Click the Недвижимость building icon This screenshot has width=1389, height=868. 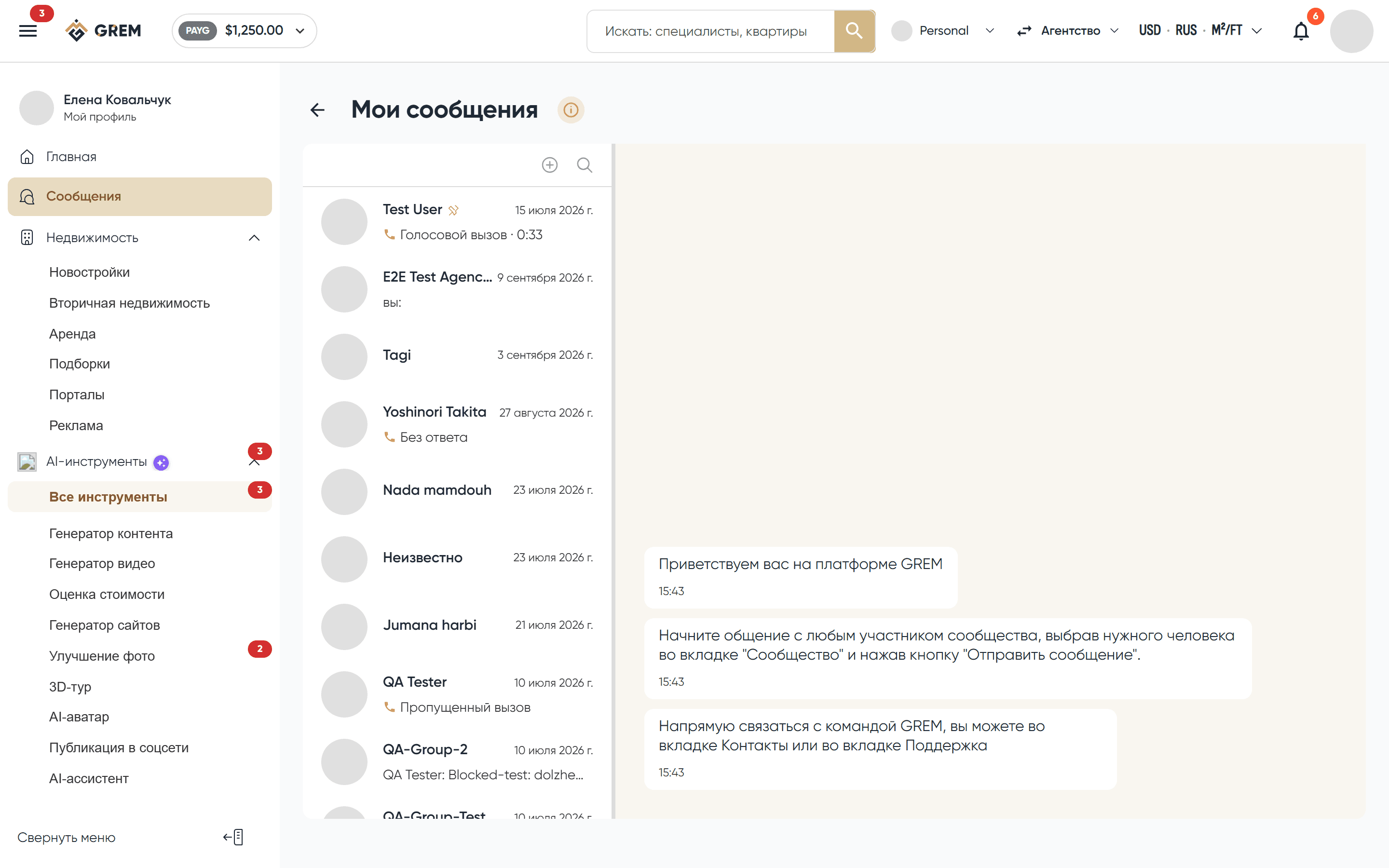[x=27, y=238]
